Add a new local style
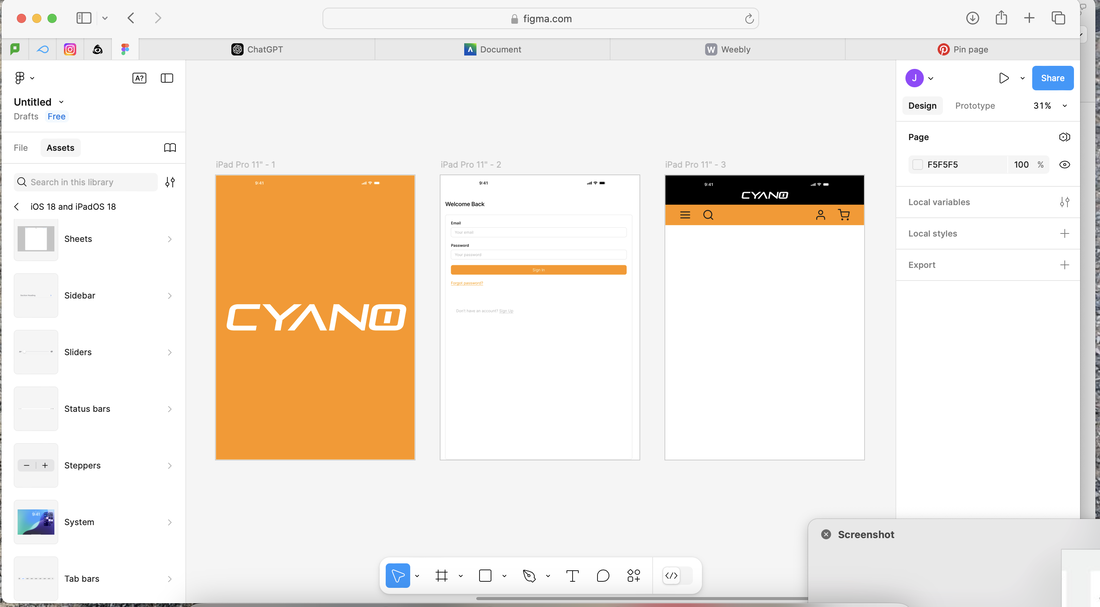Screen dimensions: 1100x607 [1064, 234]
